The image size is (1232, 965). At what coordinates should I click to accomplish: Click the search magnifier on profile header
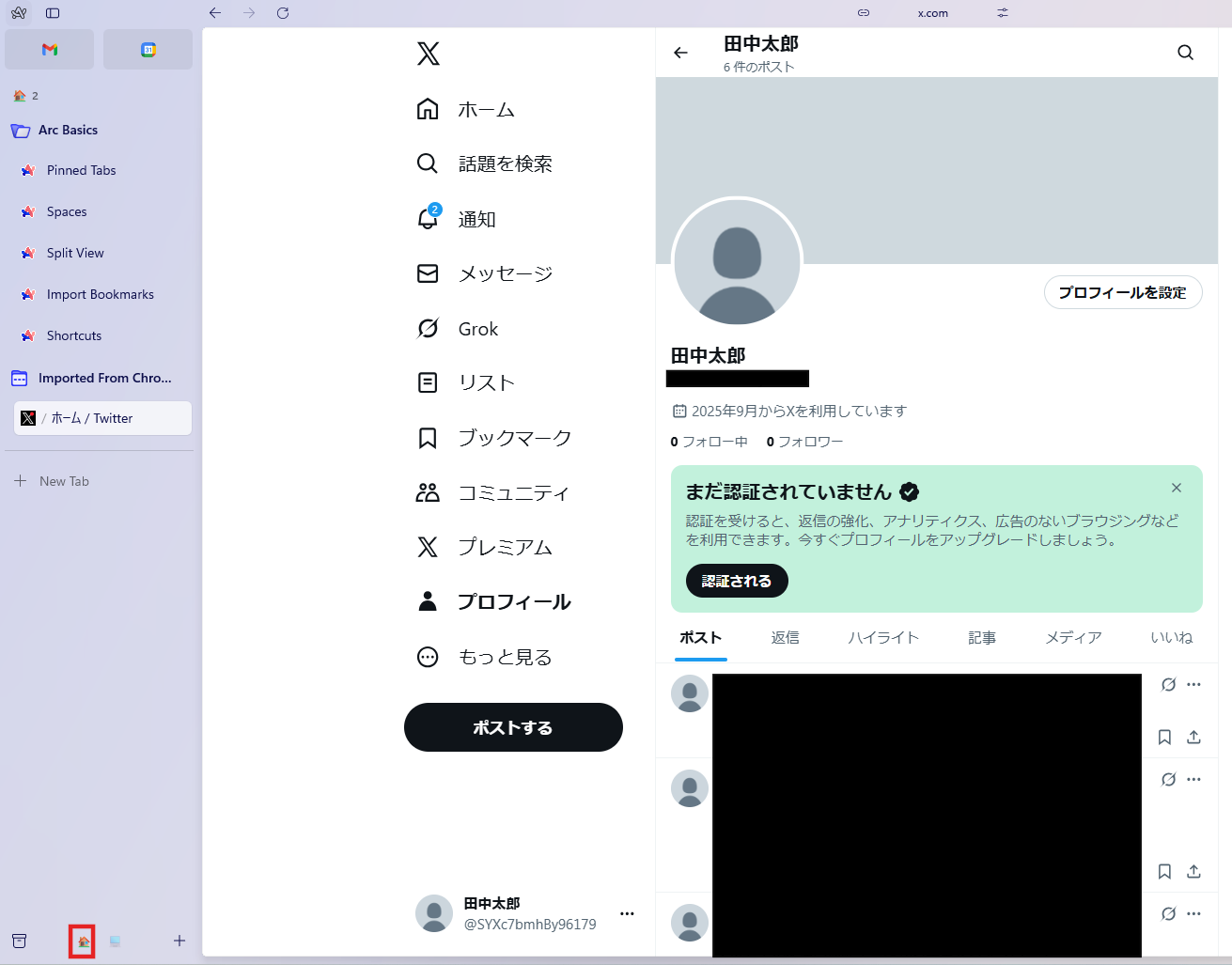tap(1185, 53)
